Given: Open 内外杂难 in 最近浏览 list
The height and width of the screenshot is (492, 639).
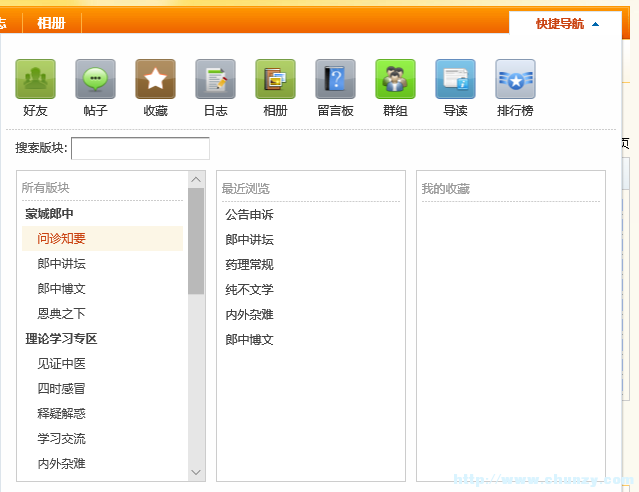Looking at the screenshot, I should (x=249, y=315).
